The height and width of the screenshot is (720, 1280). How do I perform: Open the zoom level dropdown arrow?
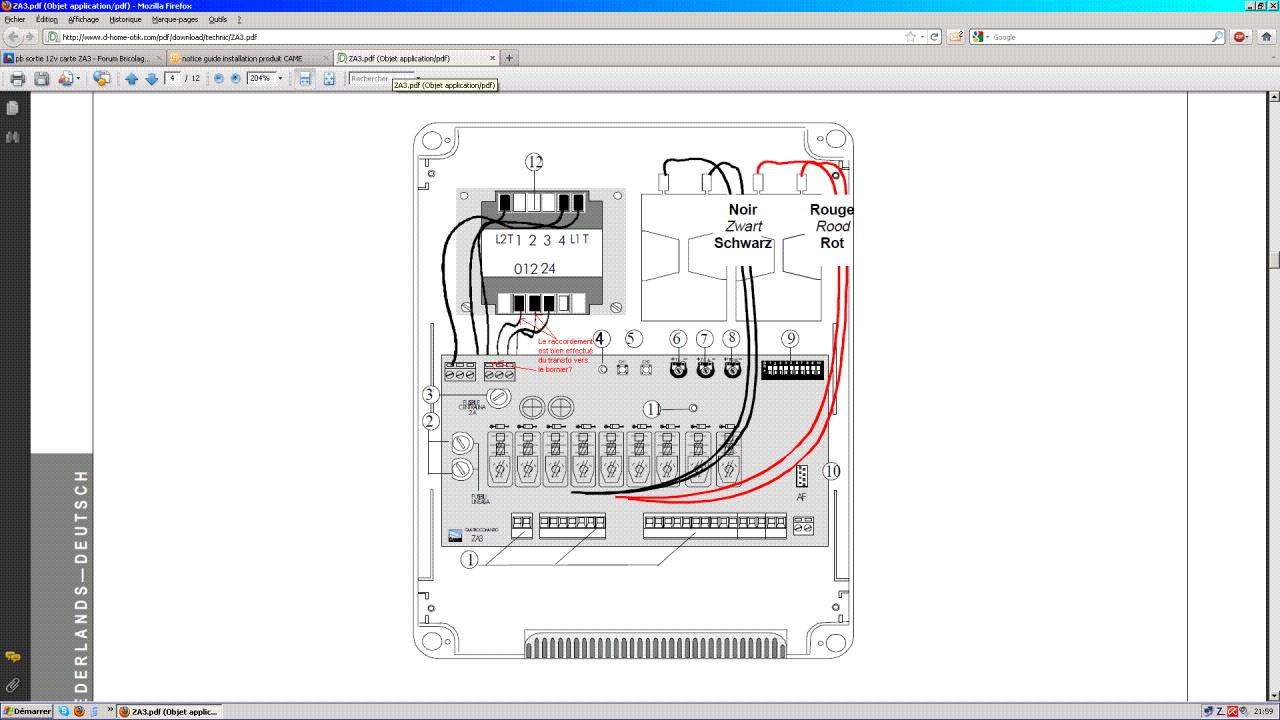coord(280,78)
